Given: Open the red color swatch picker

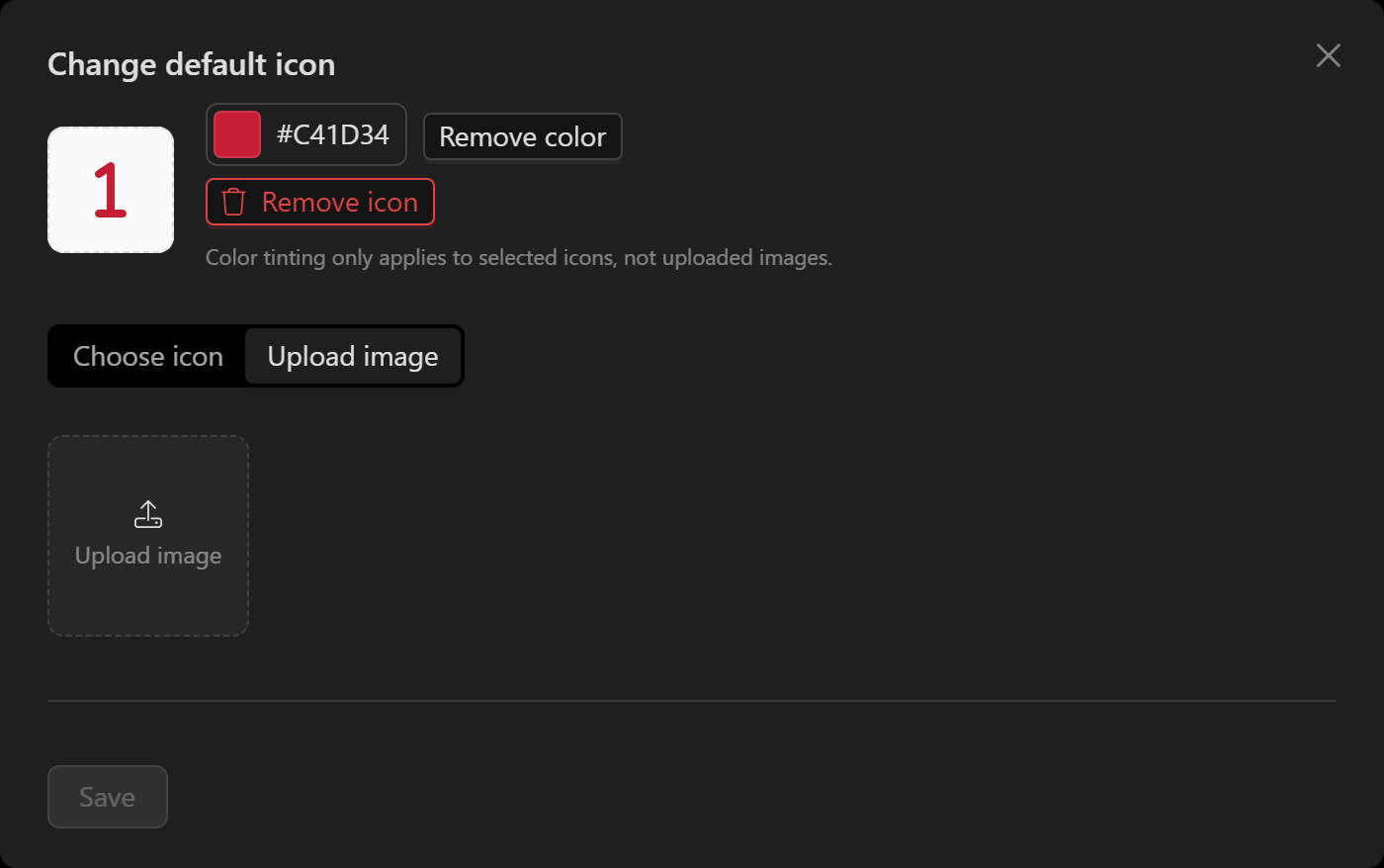Looking at the screenshot, I should pyautogui.click(x=237, y=134).
